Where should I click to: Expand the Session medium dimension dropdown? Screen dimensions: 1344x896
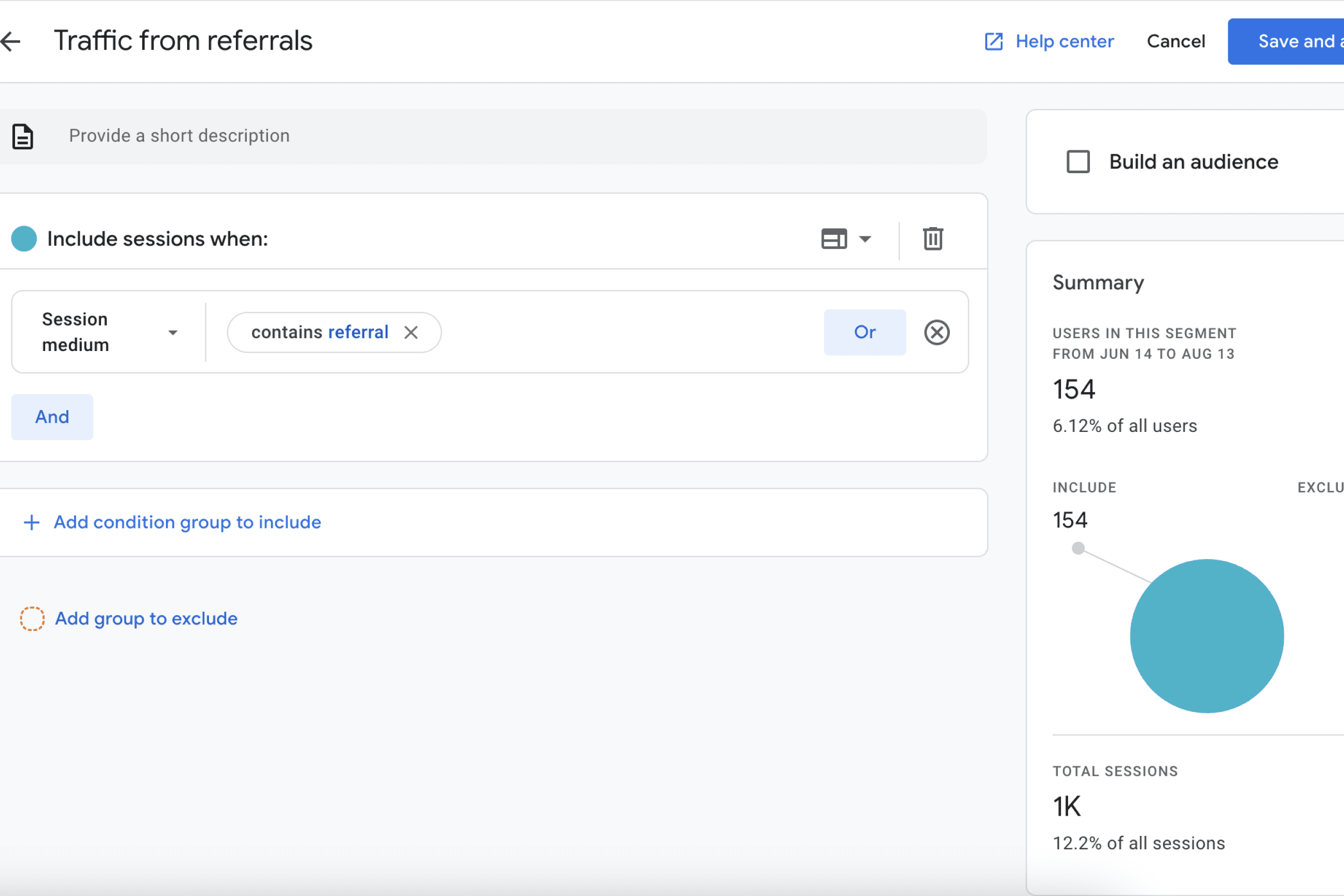(x=173, y=332)
